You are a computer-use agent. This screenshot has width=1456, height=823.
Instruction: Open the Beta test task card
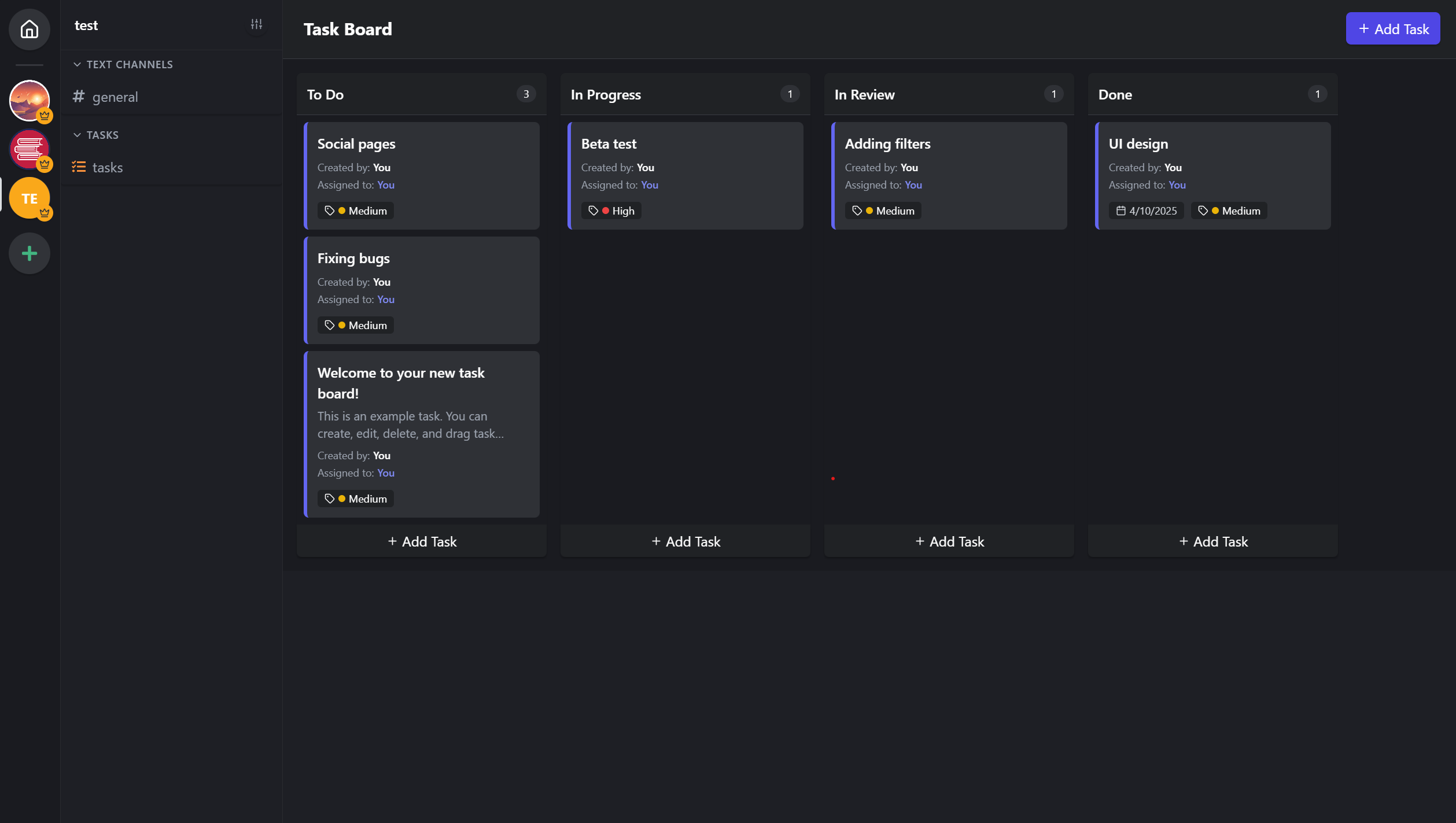coord(685,176)
